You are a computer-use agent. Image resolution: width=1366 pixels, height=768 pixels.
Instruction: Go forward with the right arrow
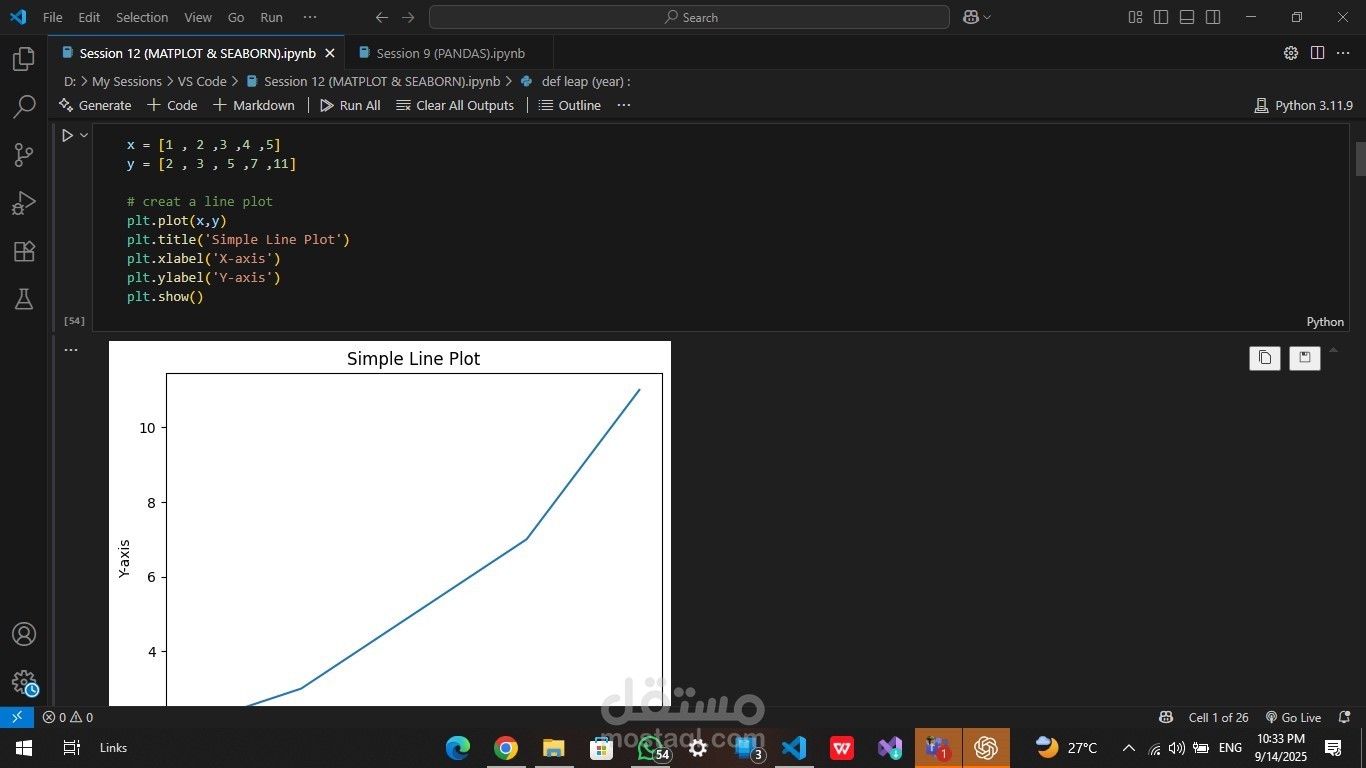(x=408, y=17)
